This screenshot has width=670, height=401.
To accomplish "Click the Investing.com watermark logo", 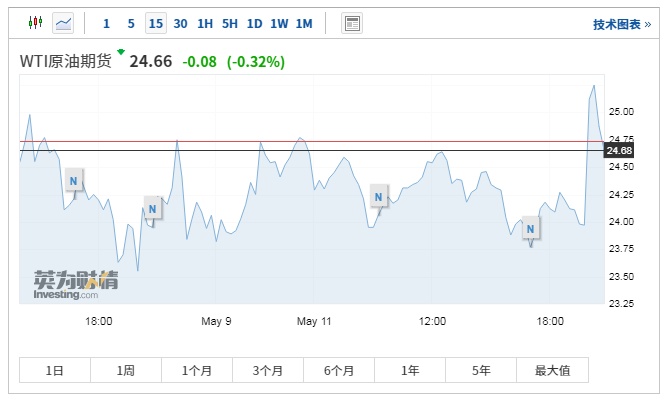I will point(75,284).
